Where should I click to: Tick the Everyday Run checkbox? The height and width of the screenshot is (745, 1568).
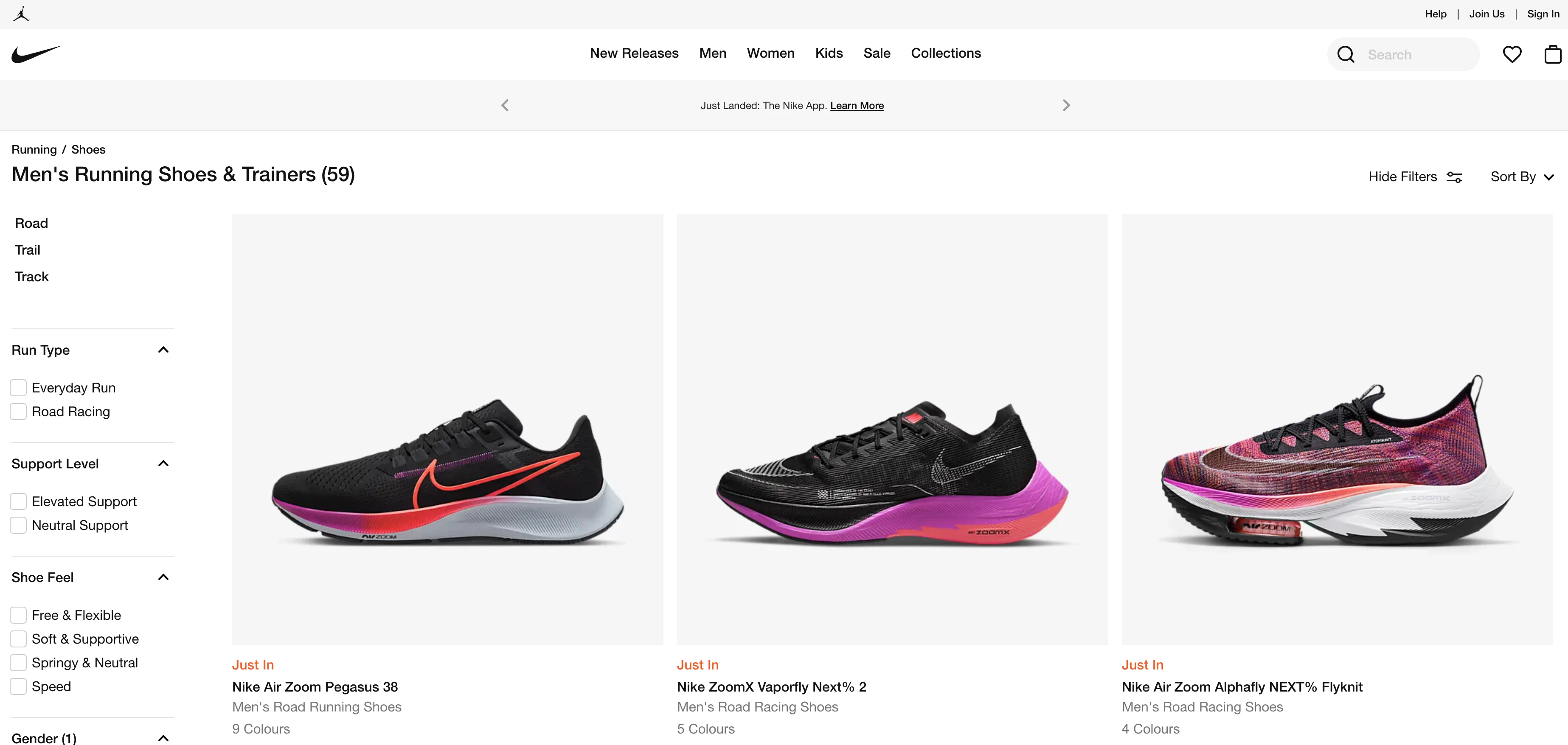[18, 388]
